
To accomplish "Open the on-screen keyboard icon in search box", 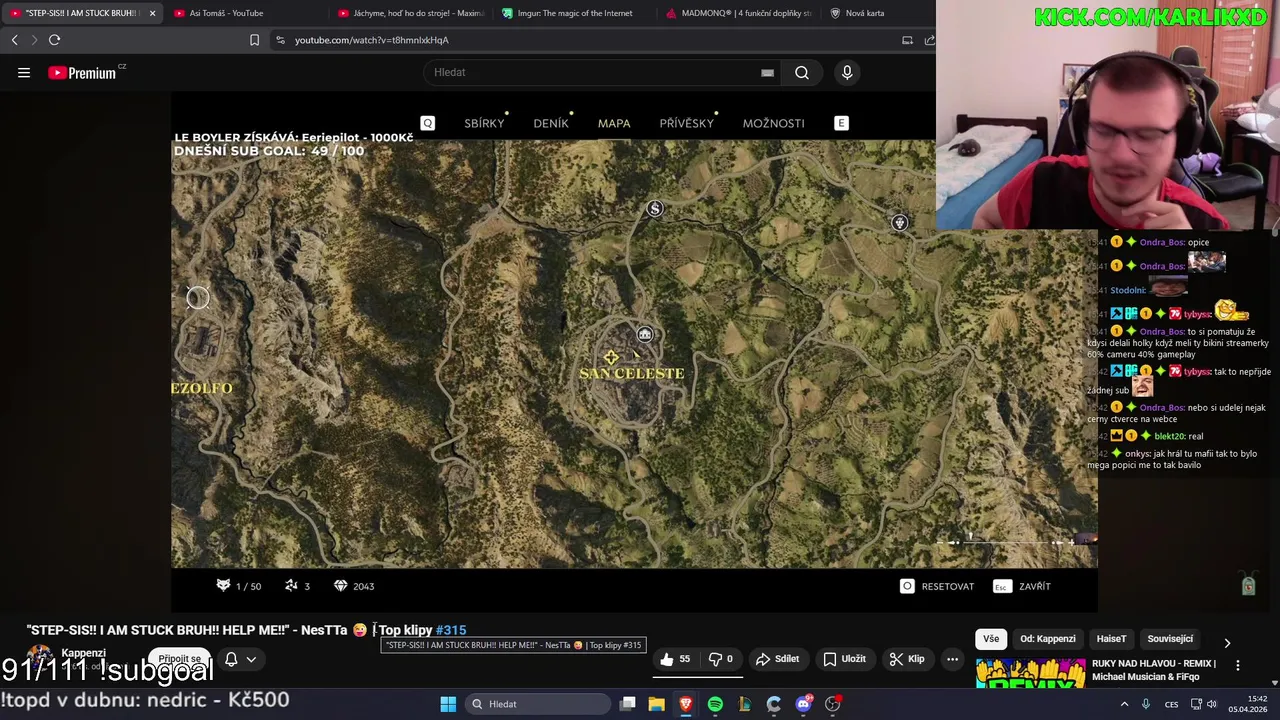I will click(767, 72).
